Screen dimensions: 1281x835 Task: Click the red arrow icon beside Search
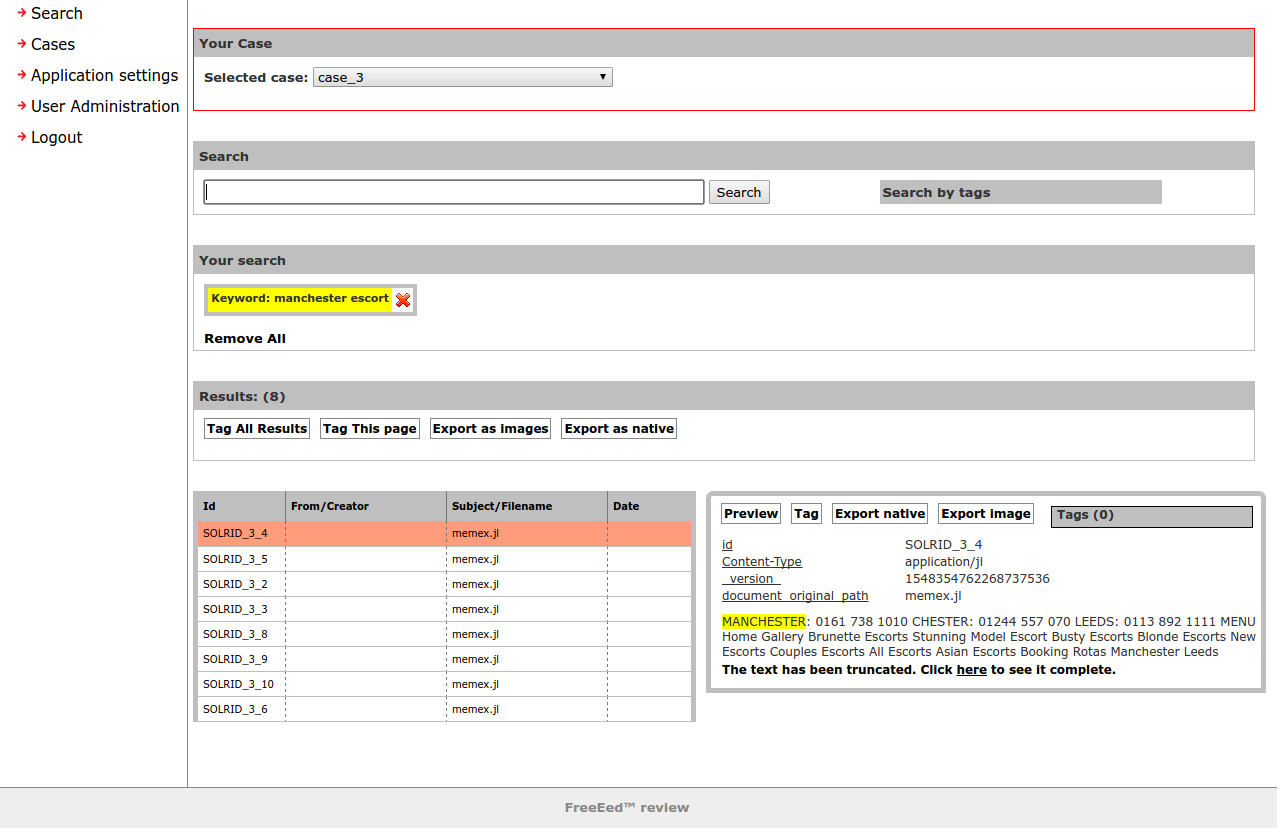click(x=20, y=13)
